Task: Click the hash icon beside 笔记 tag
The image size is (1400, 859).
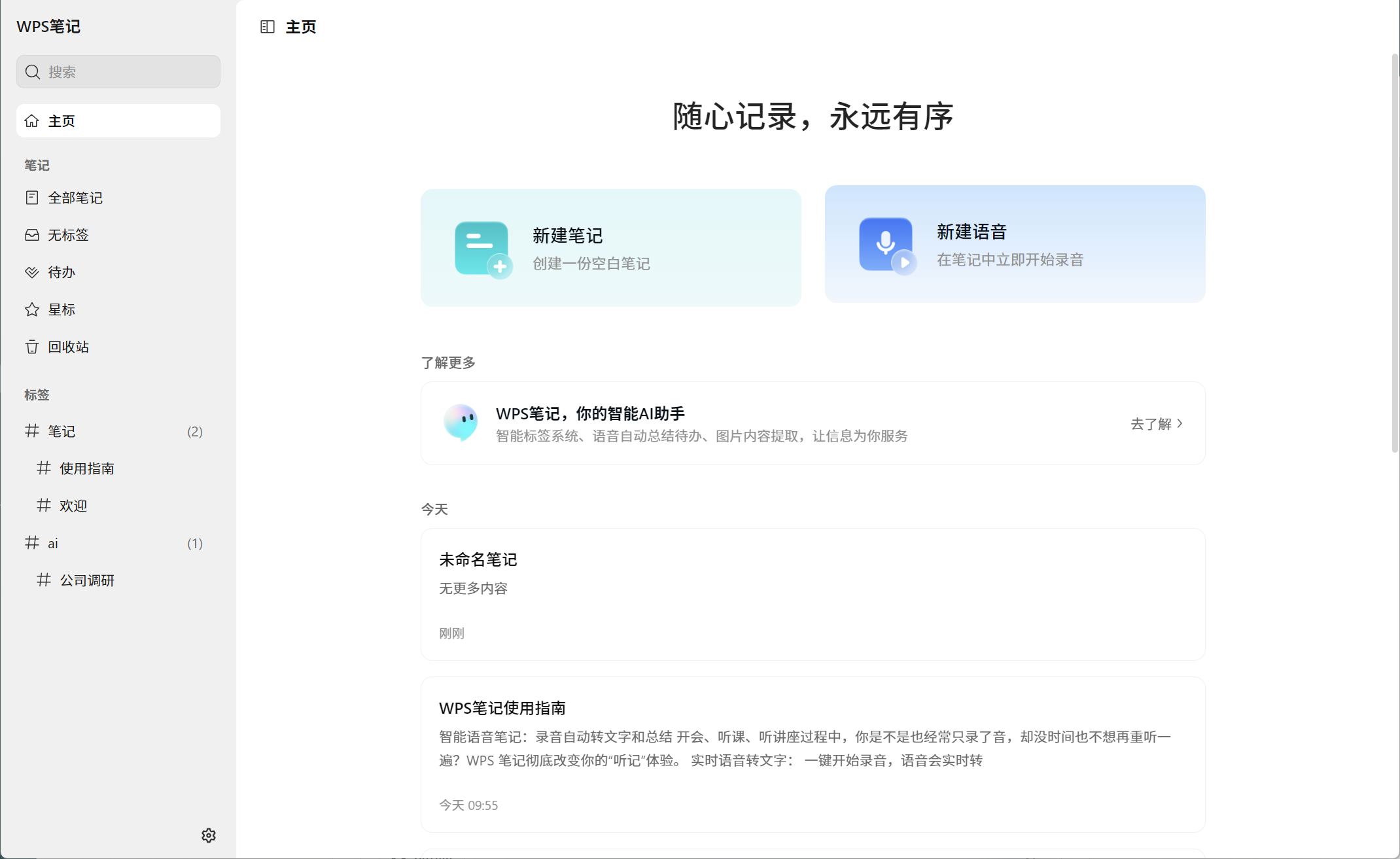Action: tap(31, 430)
